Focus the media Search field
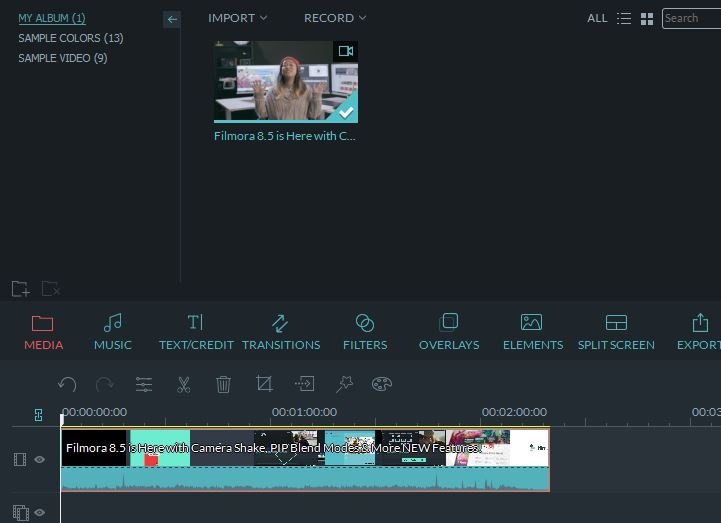Viewport: 721px width, 523px height. tap(691, 18)
